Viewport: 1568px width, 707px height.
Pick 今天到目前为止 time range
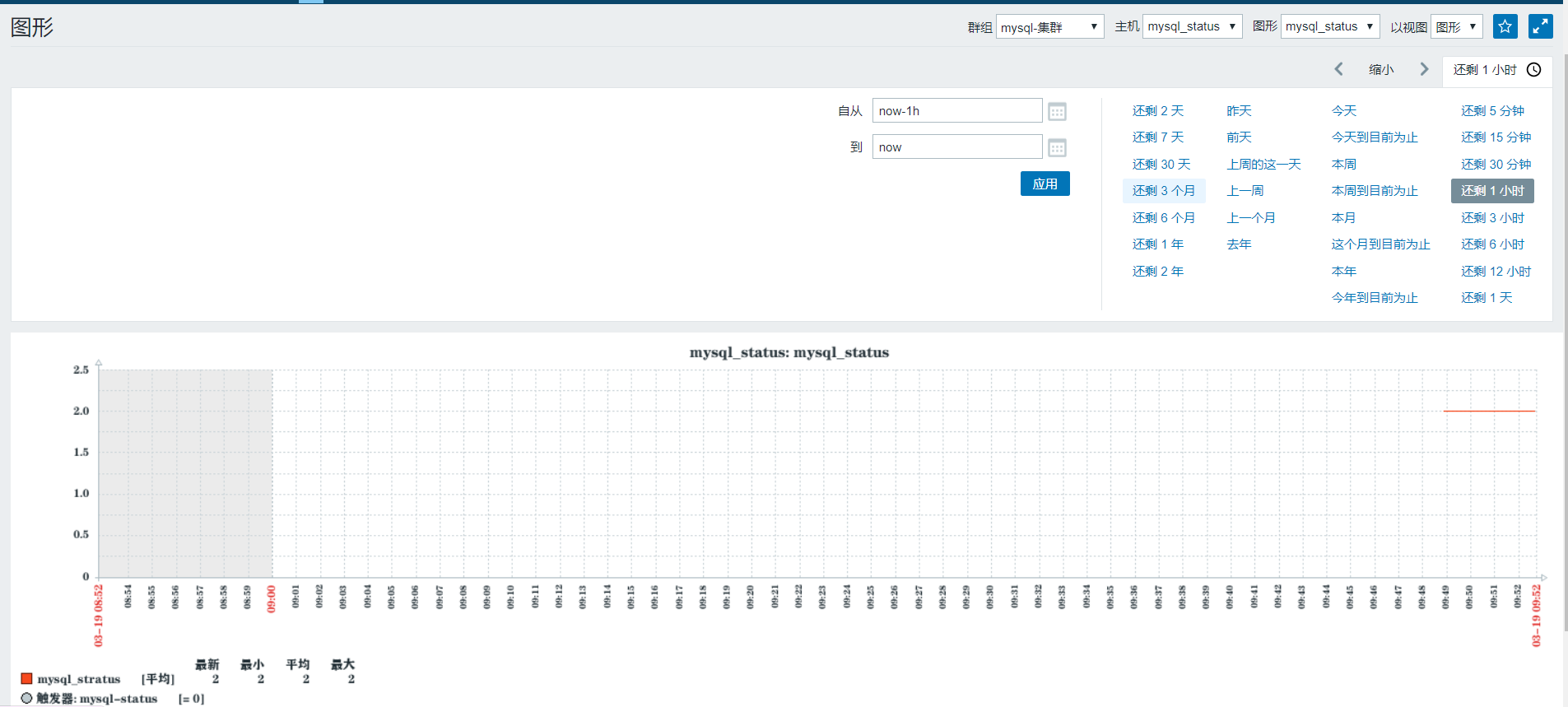(1375, 137)
